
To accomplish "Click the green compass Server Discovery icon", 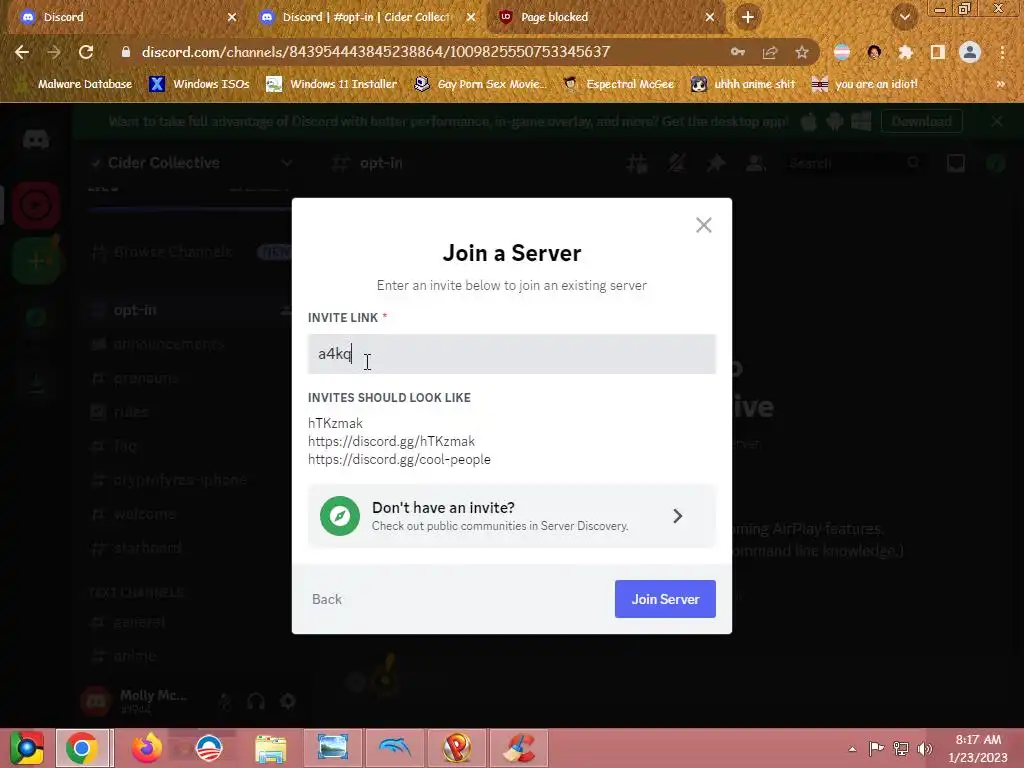I will [x=340, y=516].
